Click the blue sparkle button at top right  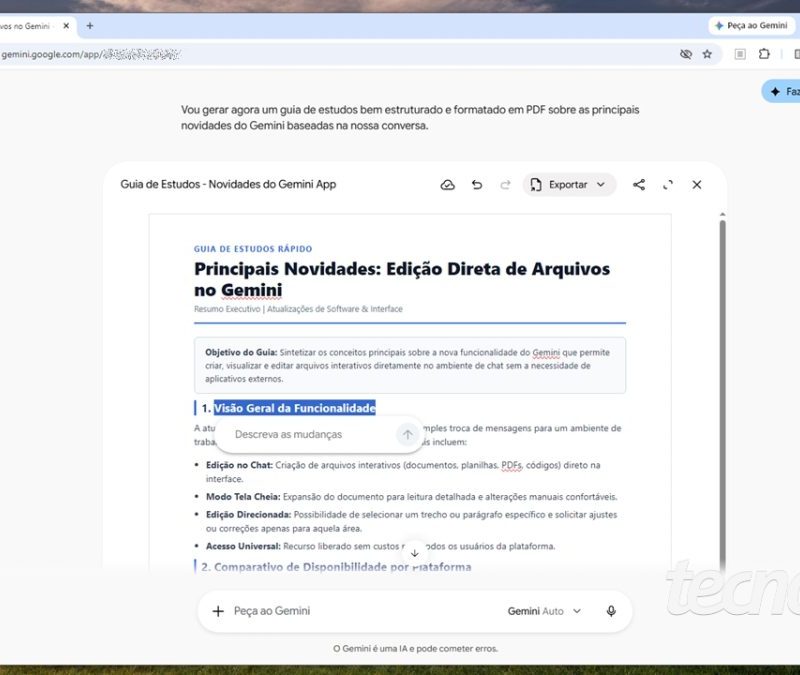[782, 92]
